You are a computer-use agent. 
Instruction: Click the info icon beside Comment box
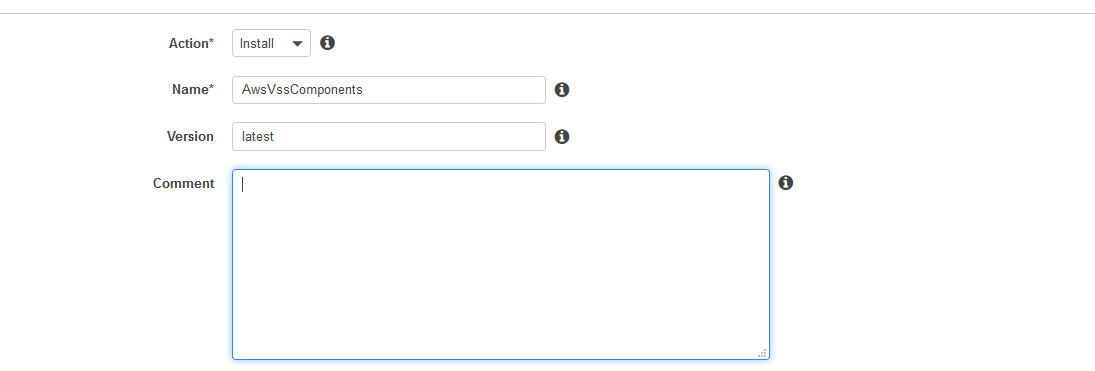pos(786,182)
